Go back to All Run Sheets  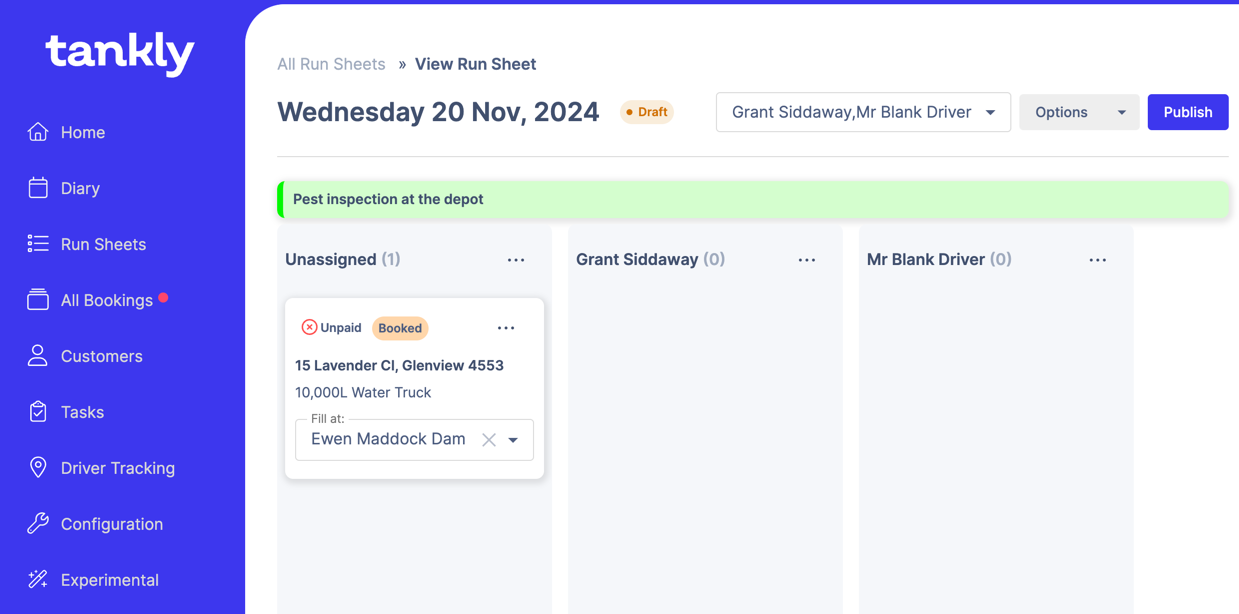click(331, 64)
